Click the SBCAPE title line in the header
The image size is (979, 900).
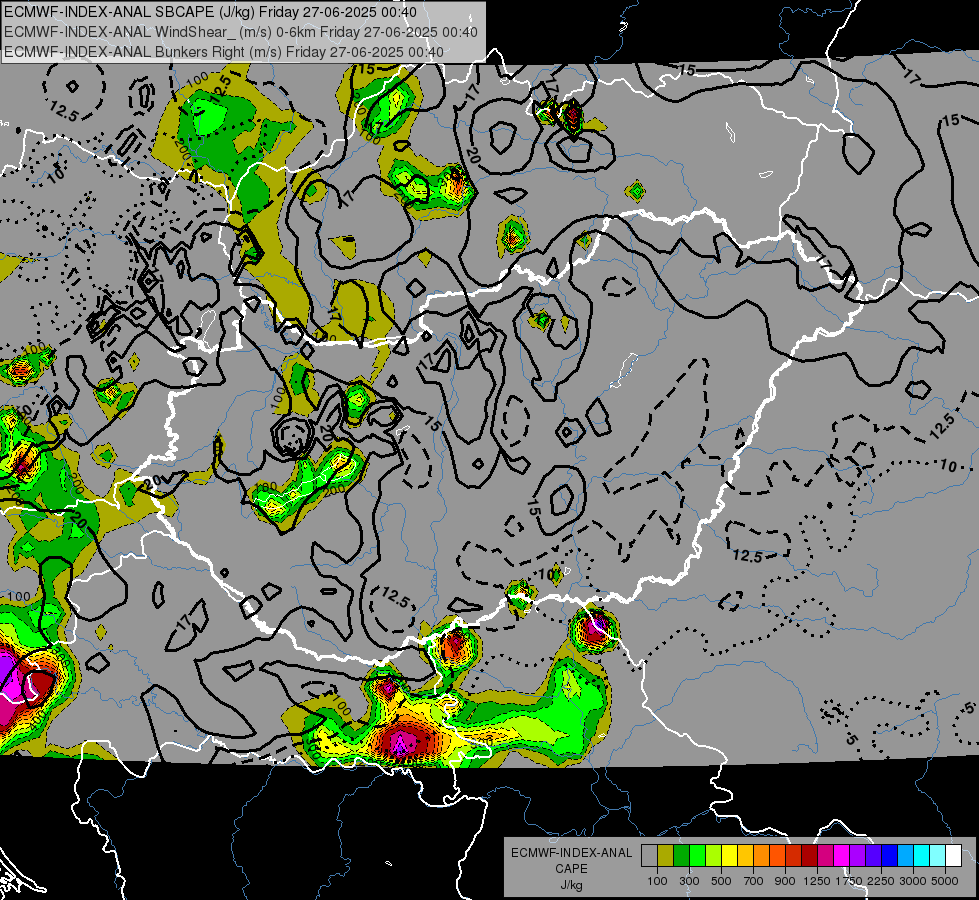[210, 12]
